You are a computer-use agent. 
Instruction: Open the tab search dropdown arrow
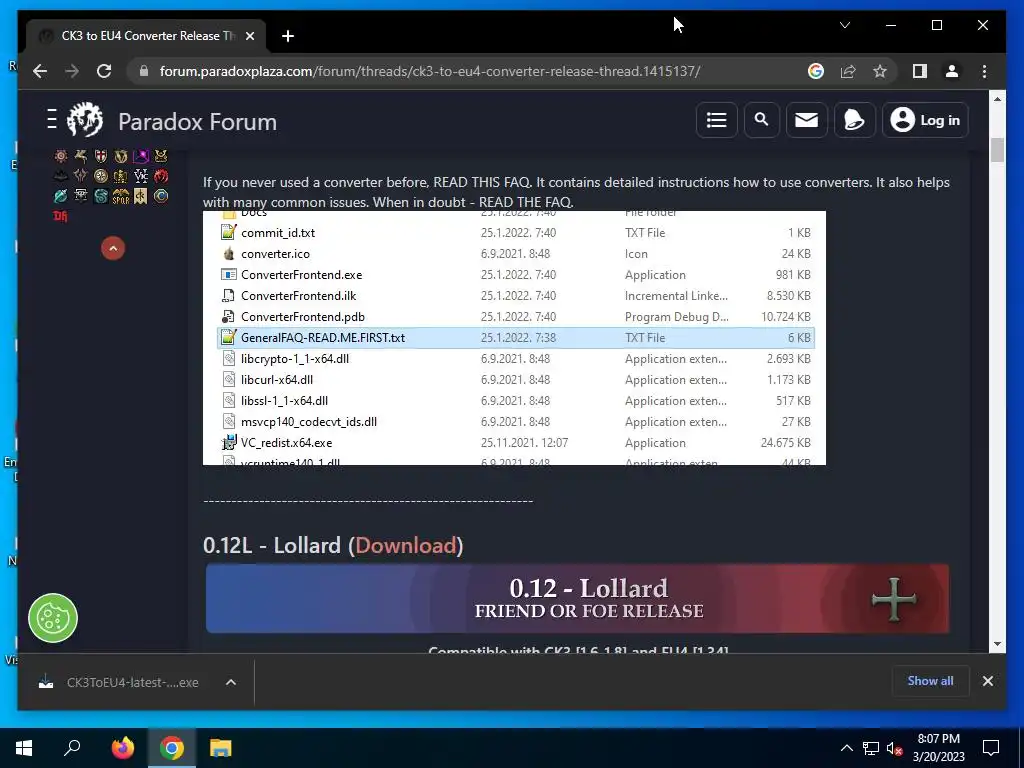844,25
